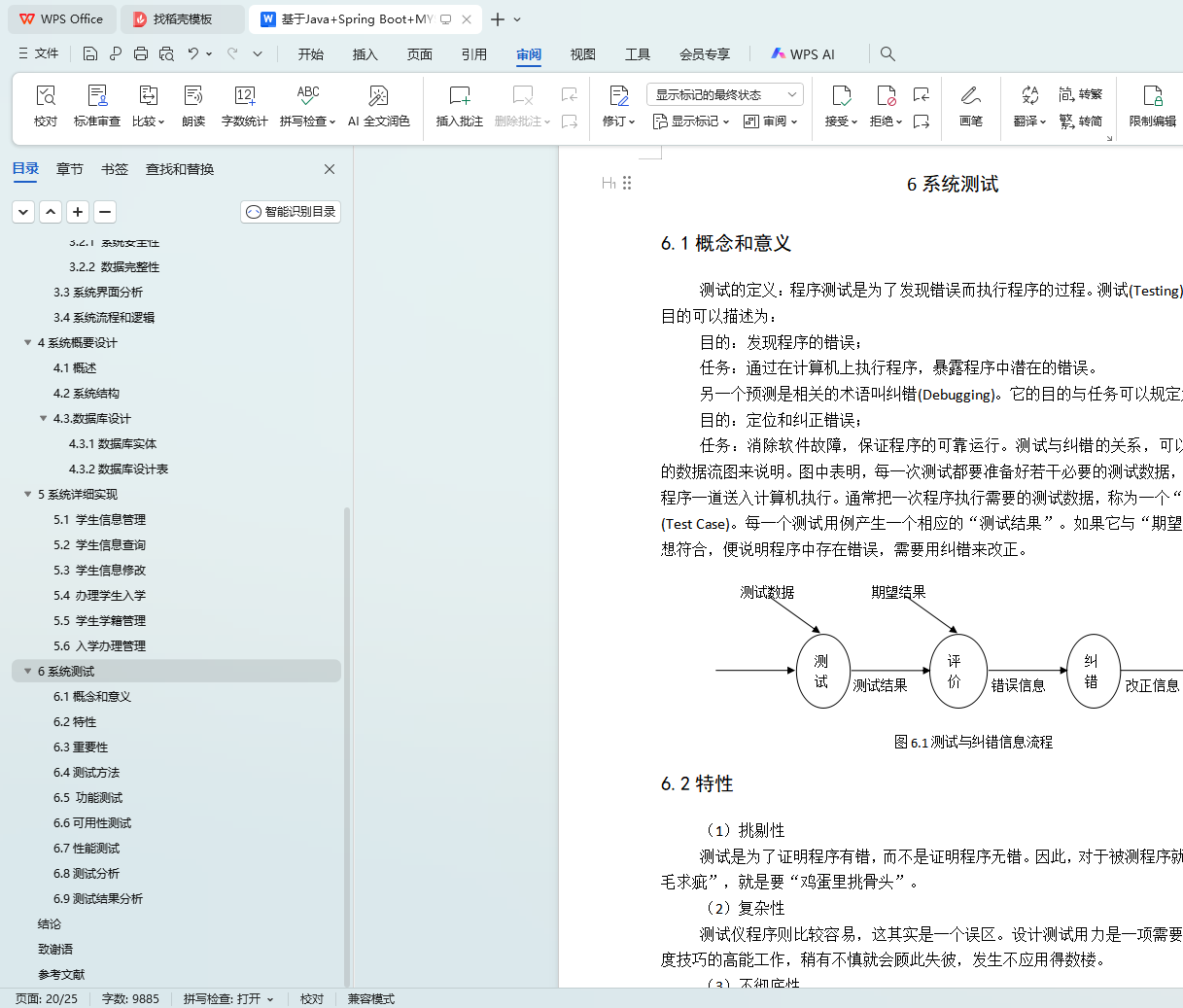Switch to 章节 panel tab
This screenshot has height=1008, width=1183.
click(x=70, y=169)
